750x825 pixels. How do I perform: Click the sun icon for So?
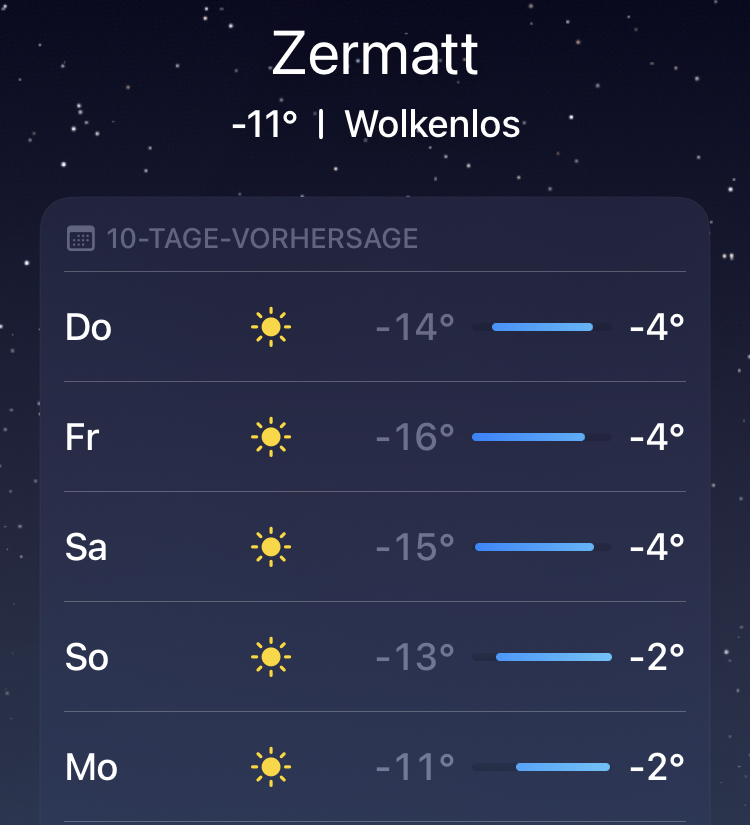coord(270,657)
